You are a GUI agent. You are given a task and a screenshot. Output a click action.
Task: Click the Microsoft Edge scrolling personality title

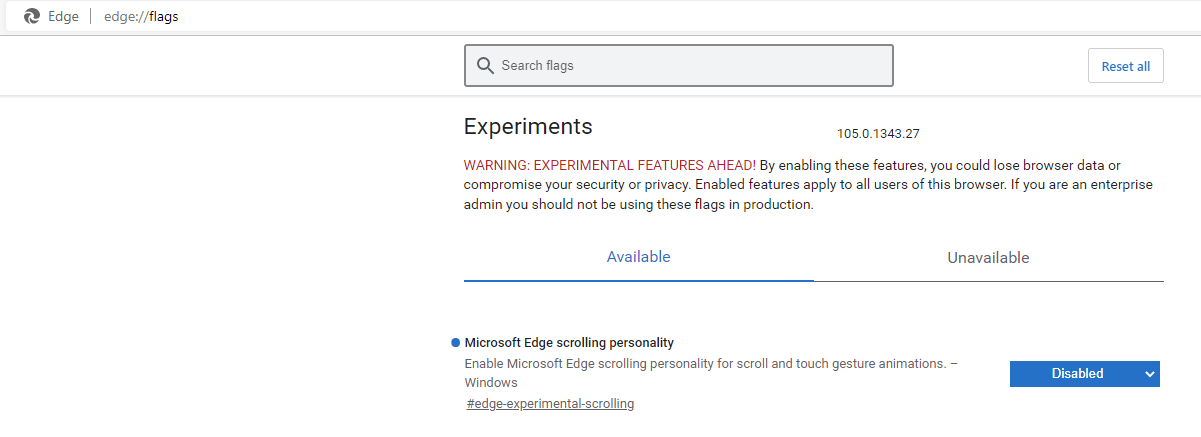(x=569, y=343)
